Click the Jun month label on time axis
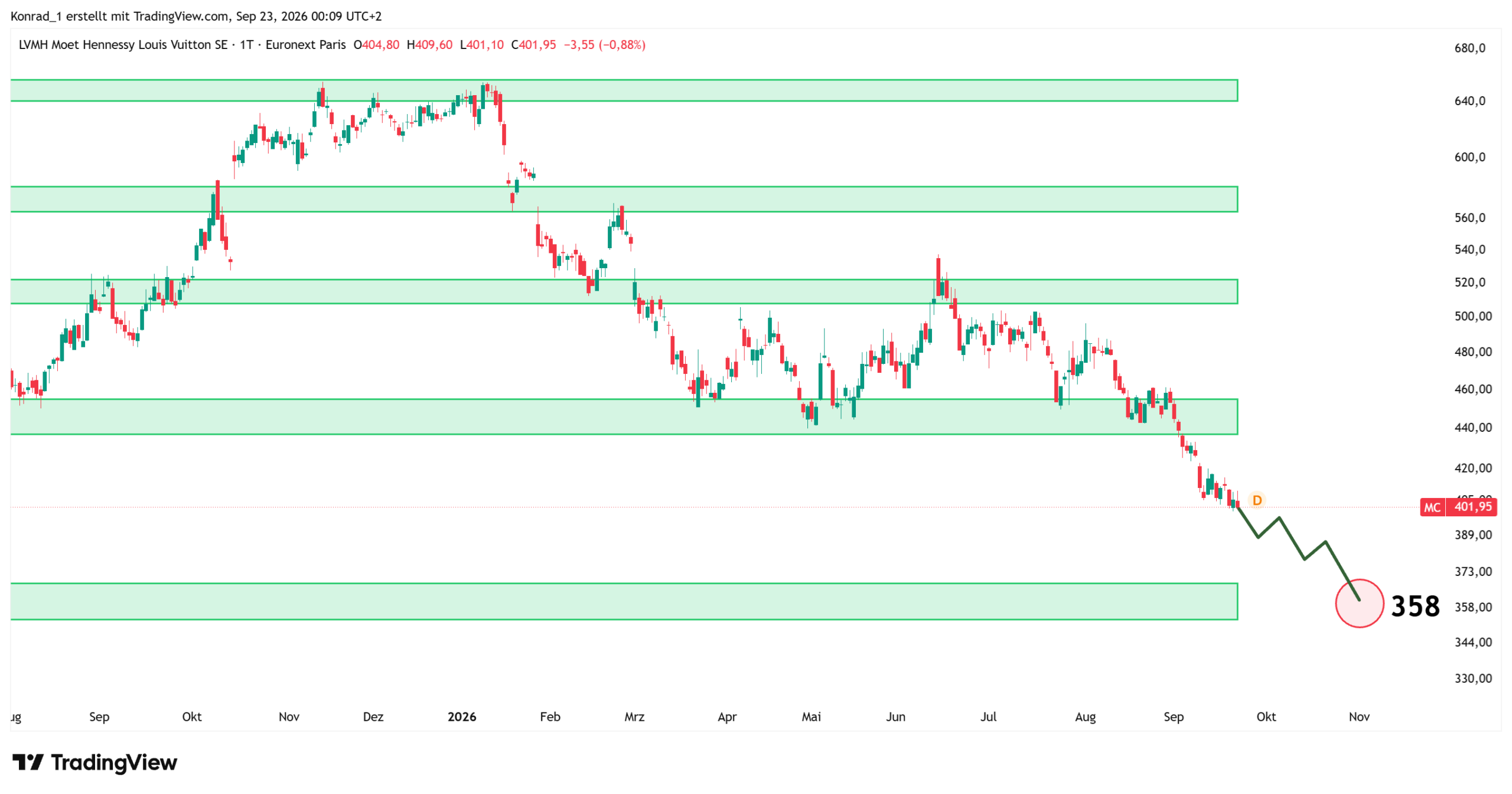The width and height of the screenshot is (1512, 794). (x=895, y=717)
